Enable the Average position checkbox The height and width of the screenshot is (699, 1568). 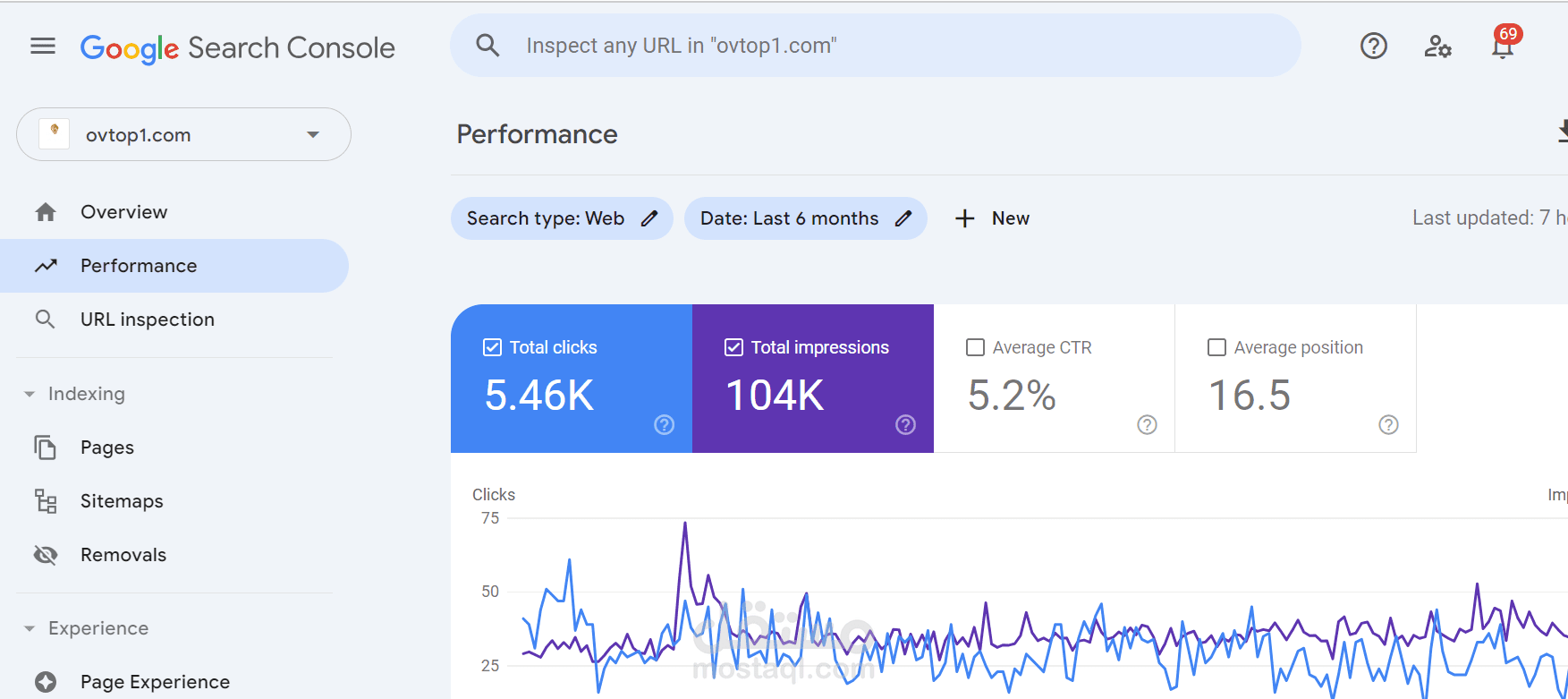tap(1216, 347)
